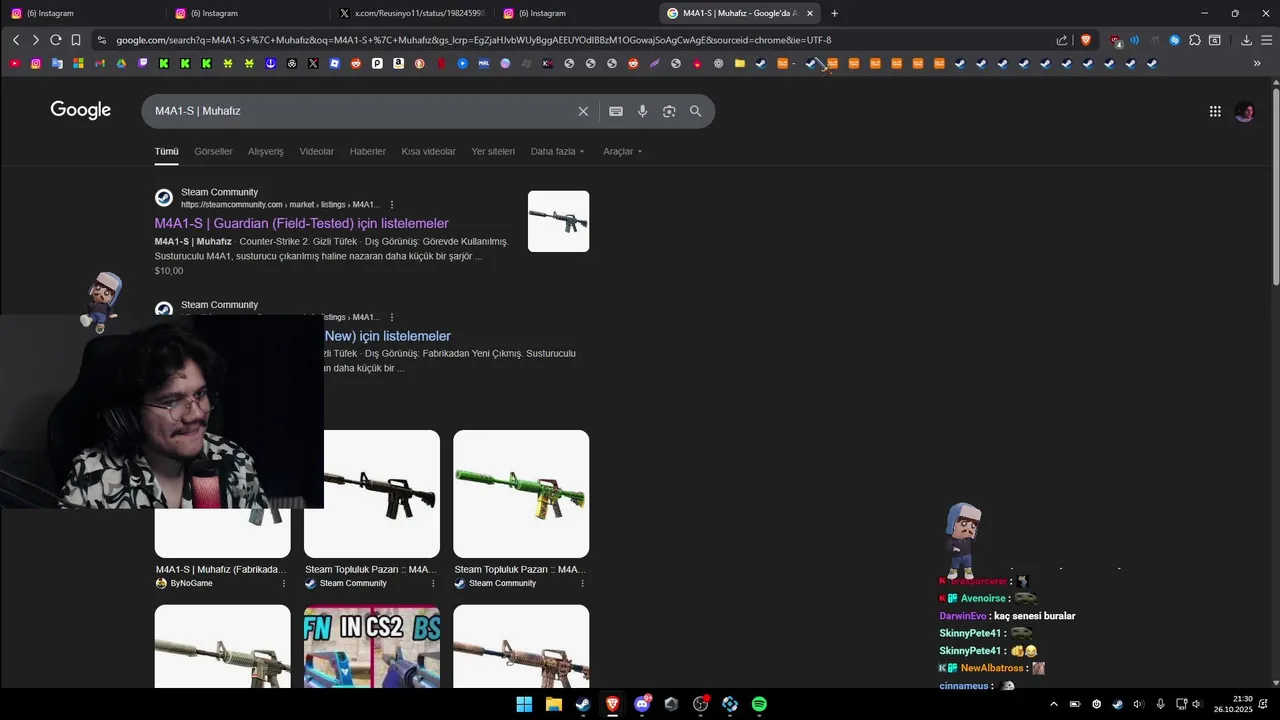Switch to the Videolar tab
This screenshot has height=720, width=1280.
point(317,151)
